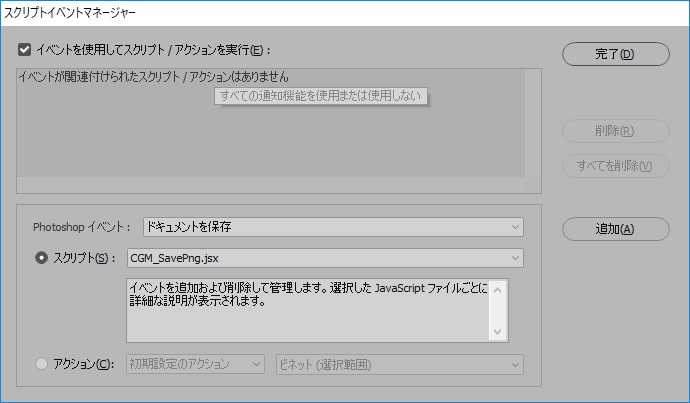Expand the ビネット (選択範囲) action dropdown
This screenshot has height=403, width=690.
(399, 364)
